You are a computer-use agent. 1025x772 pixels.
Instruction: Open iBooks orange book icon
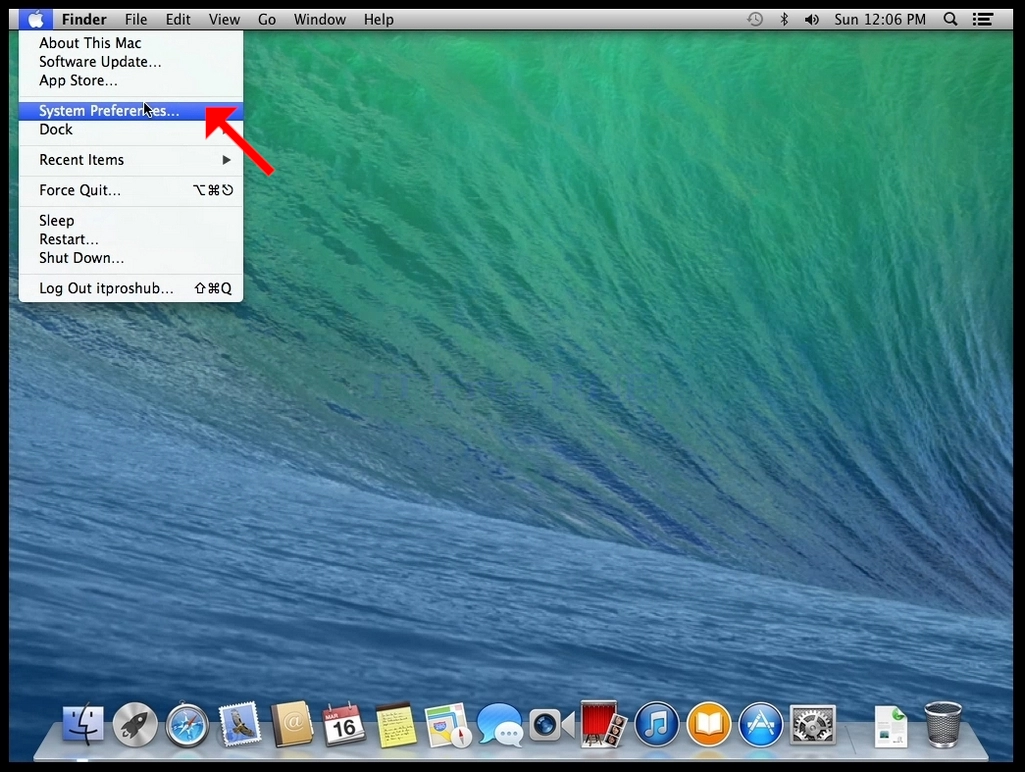coord(709,724)
